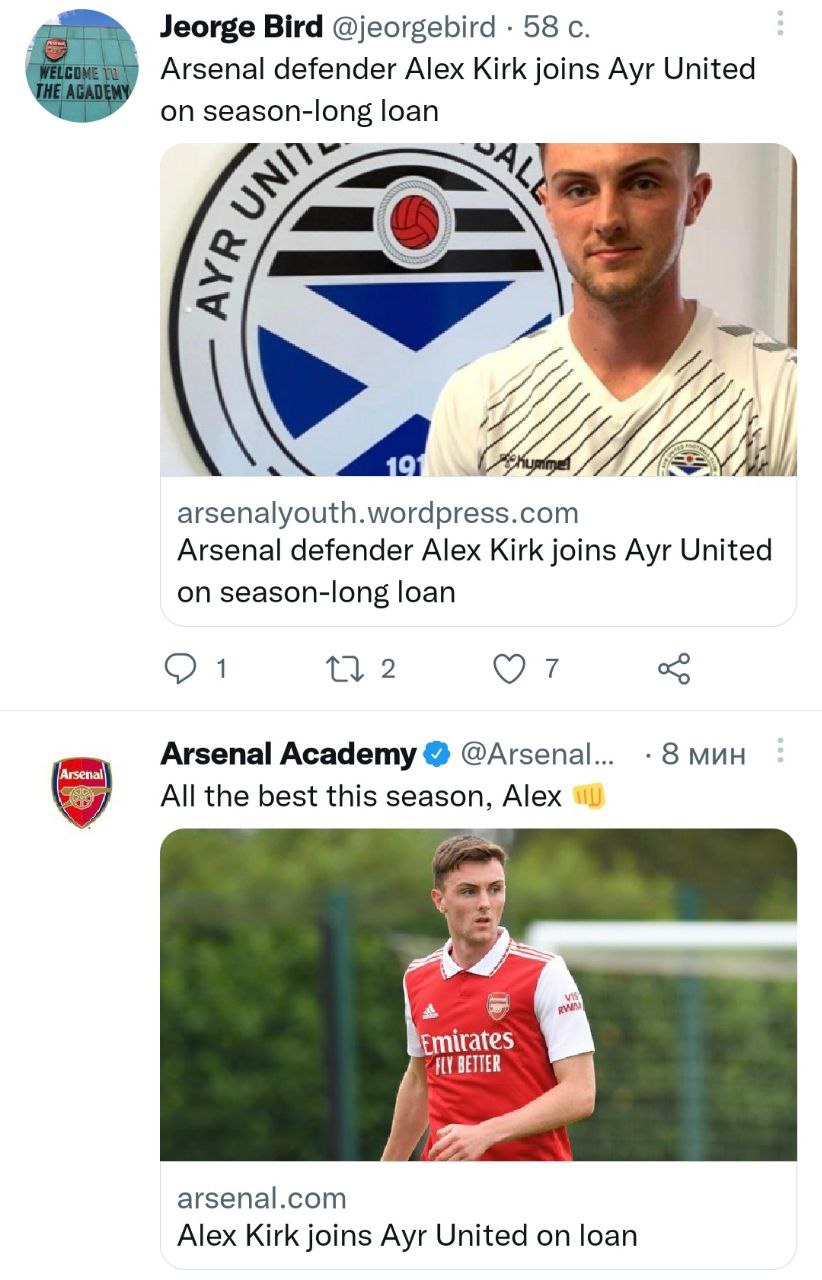Image resolution: width=822 pixels, height=1280 pixels.
Task: Open the three-dot menu on Jeorge Bird's tweet
Action: (781, 24)
